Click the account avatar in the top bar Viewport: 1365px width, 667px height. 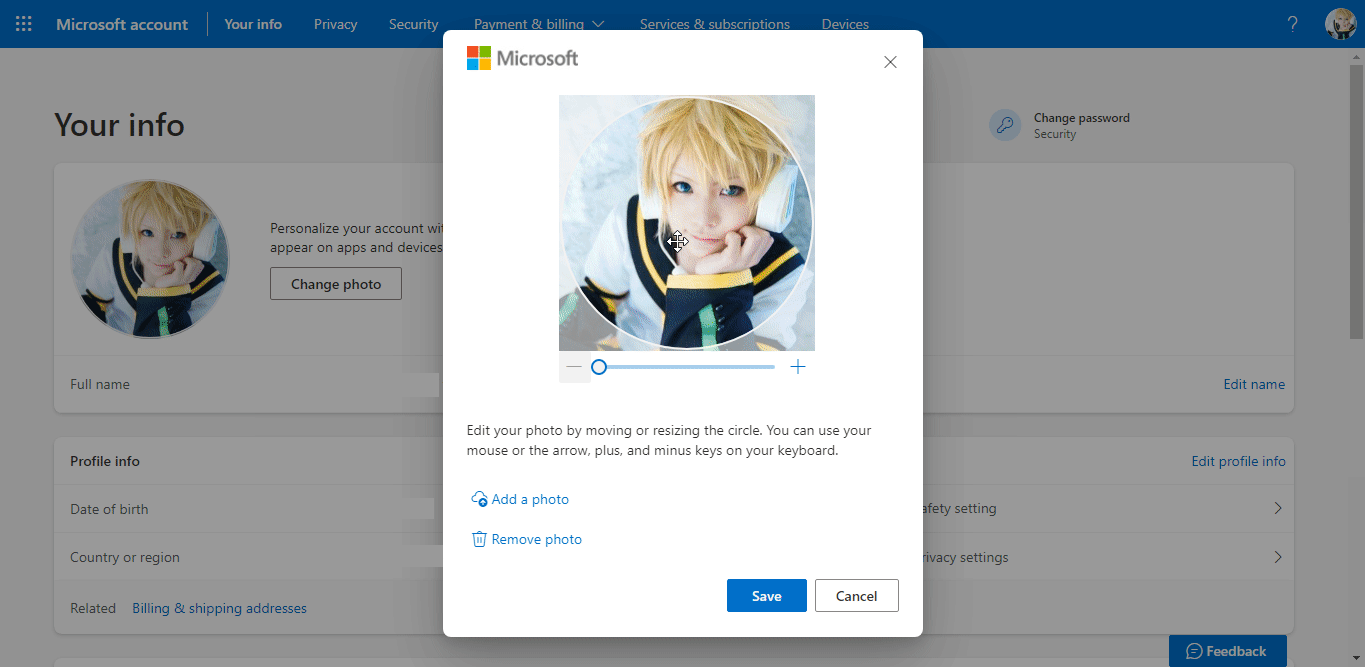(x=1340, y=23)
